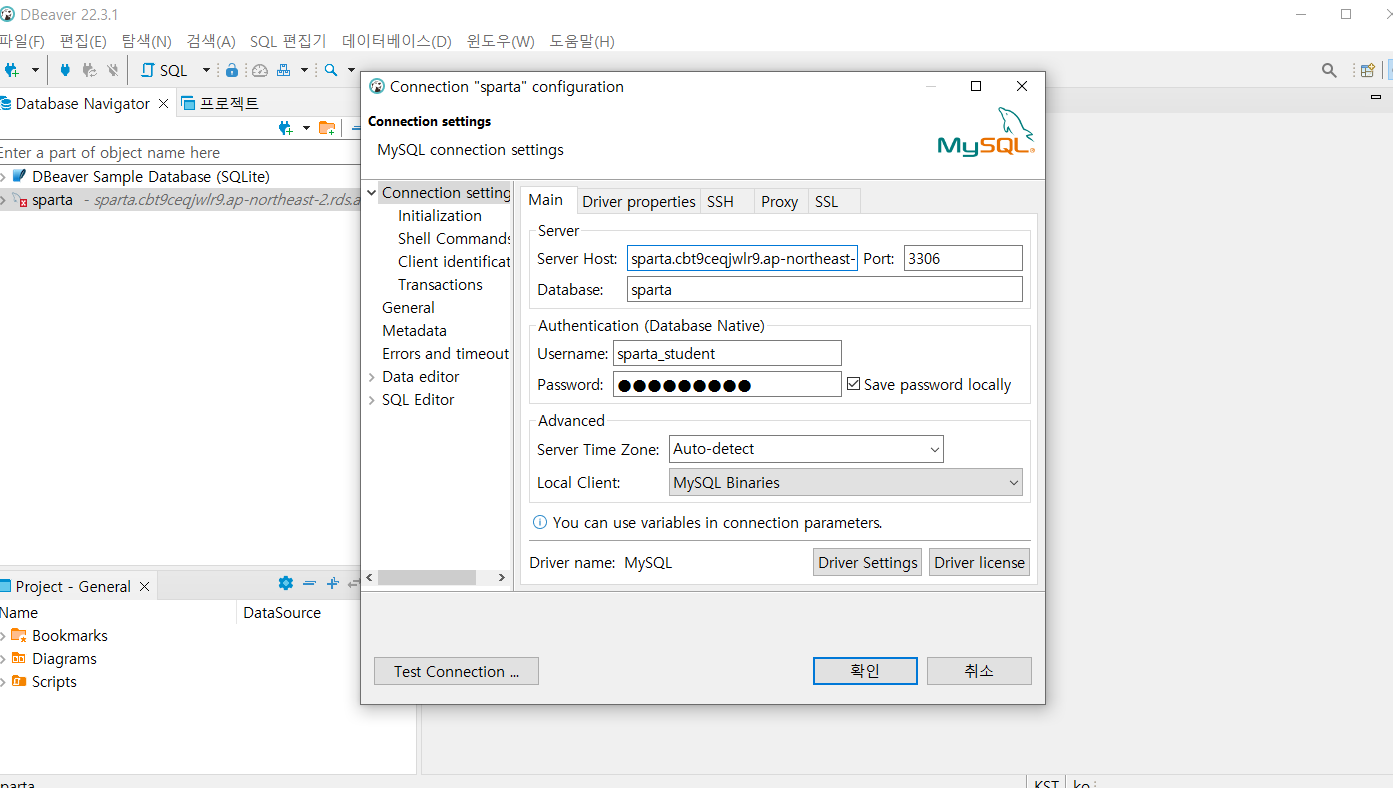Open dropdown arrow next to schema diagram icon
The height and width of the screenshot is (788, 1393).
point(304,70)
